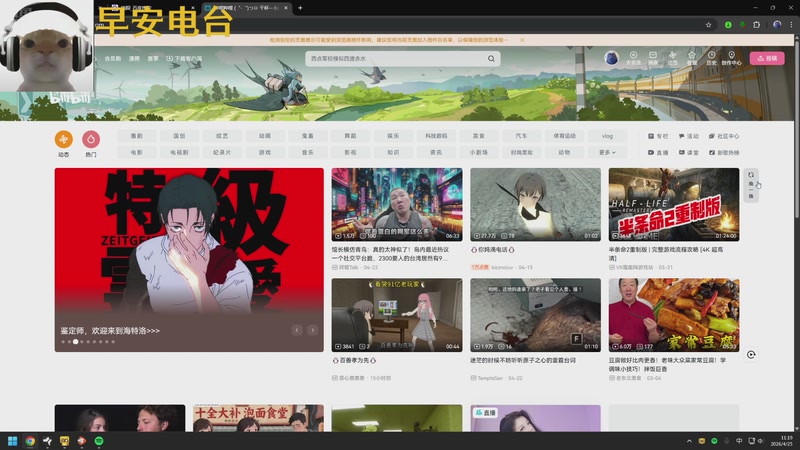Select the 电影 category

pyautogui.click(x=136, y=153)
